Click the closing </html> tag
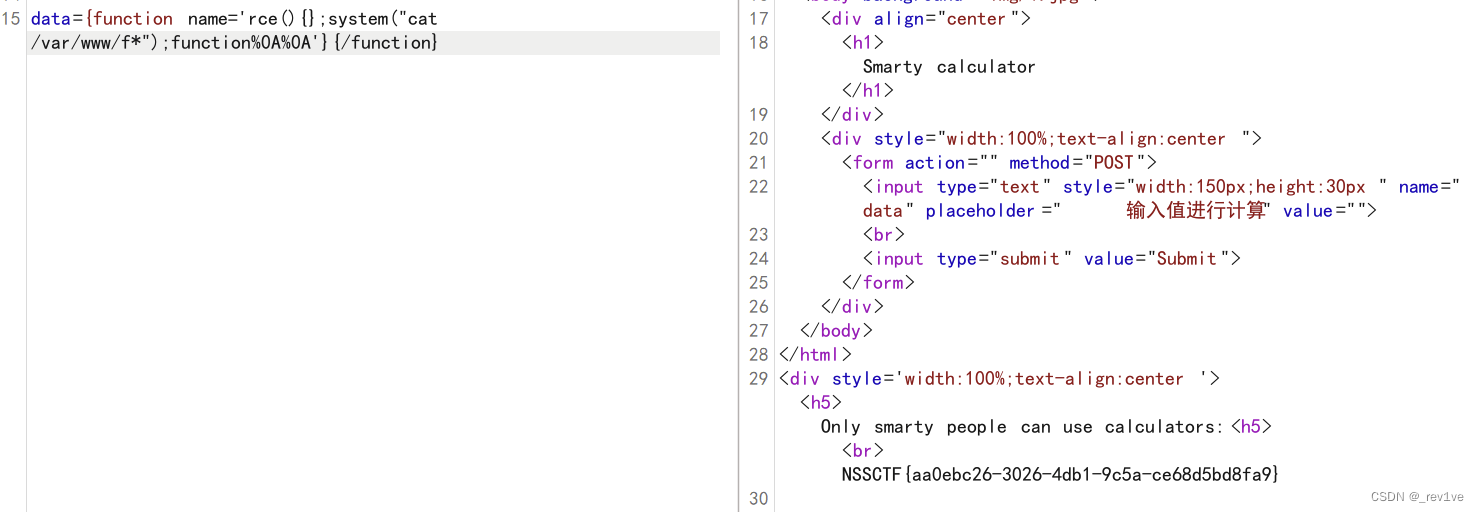 (815, 355)
